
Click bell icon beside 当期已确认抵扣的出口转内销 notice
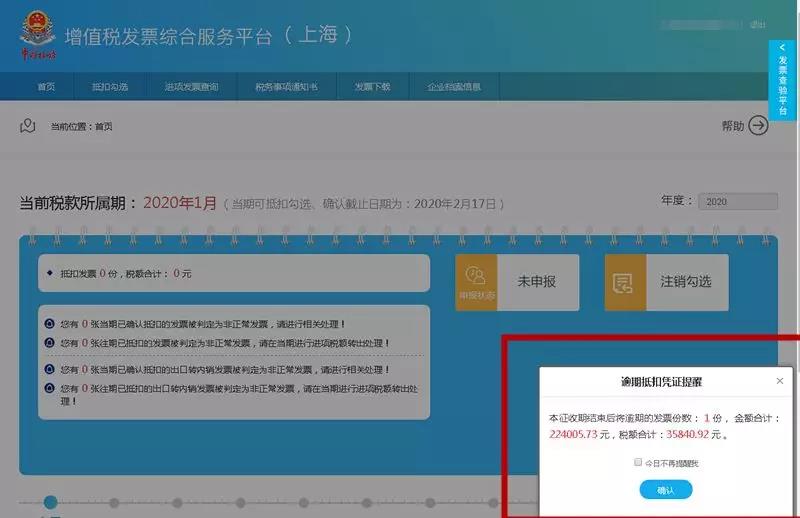click(x=49, y=369)
